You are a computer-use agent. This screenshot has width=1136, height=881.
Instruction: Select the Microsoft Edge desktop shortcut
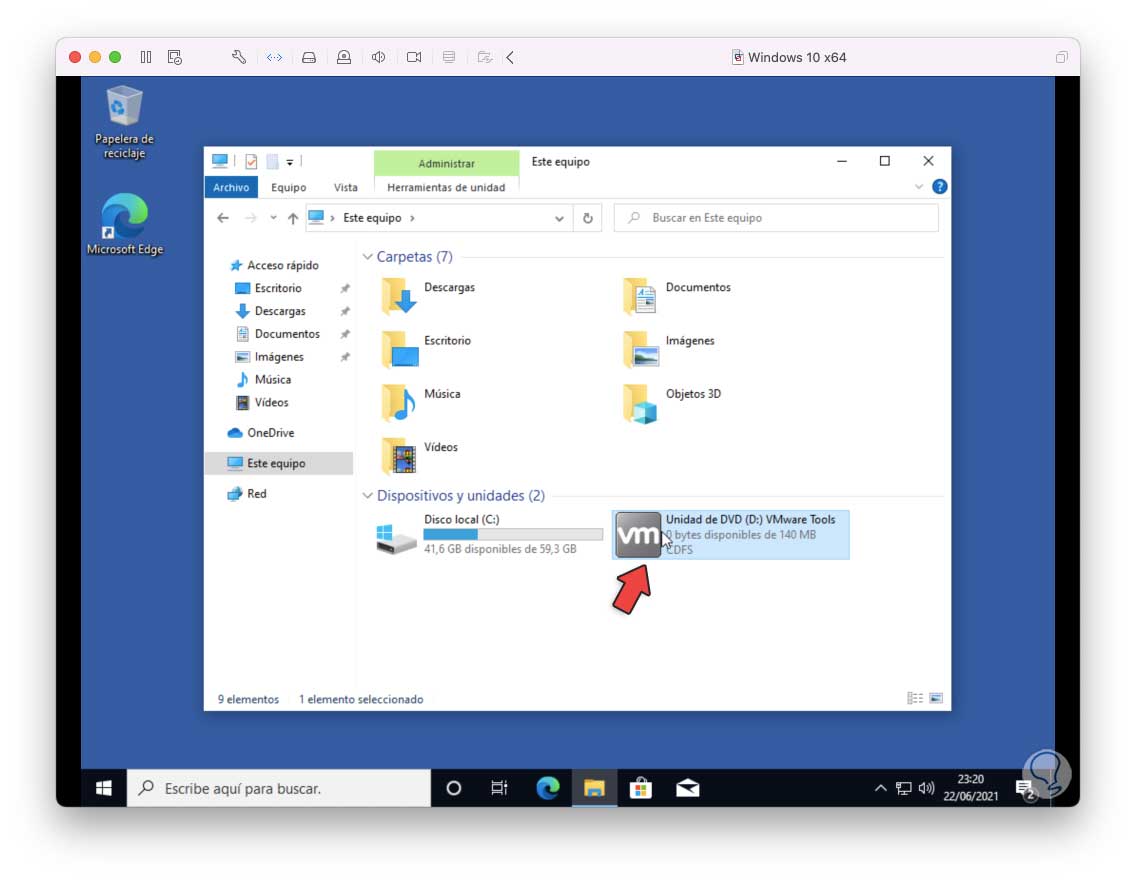(x=125, y=225)
